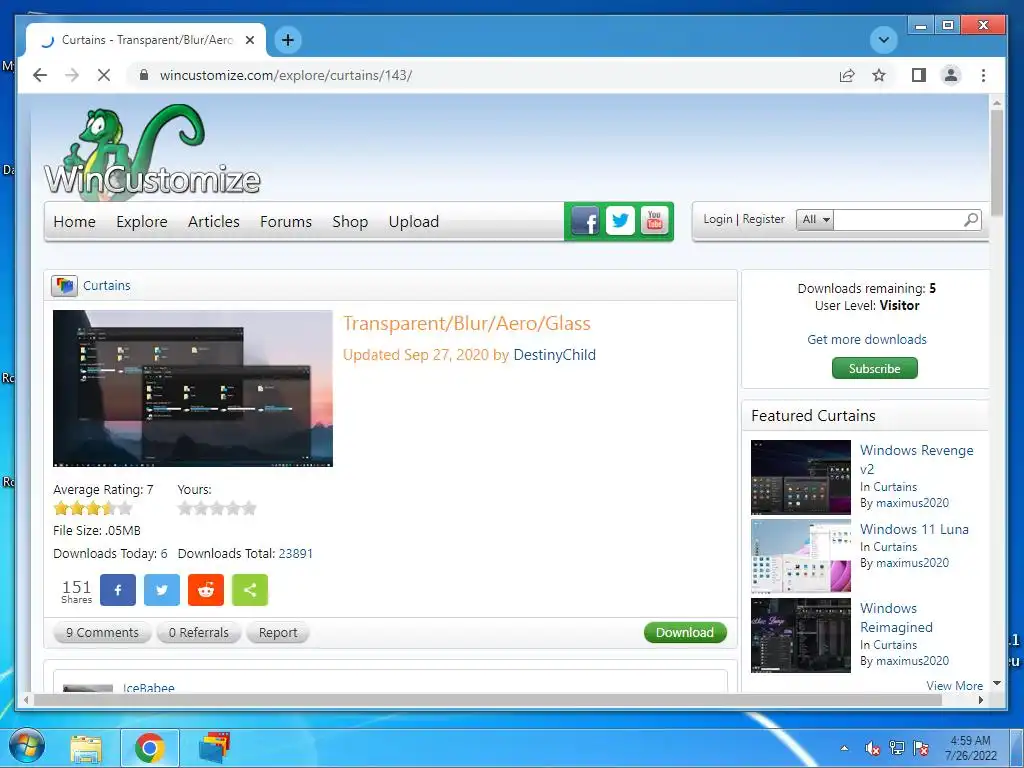Click View More featured curtains

click(954, 685)
